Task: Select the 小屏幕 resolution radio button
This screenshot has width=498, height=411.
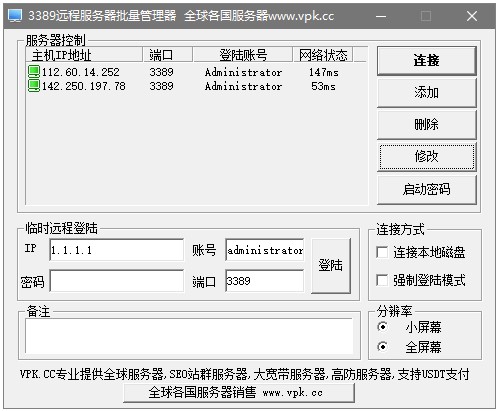Action: 383,327
